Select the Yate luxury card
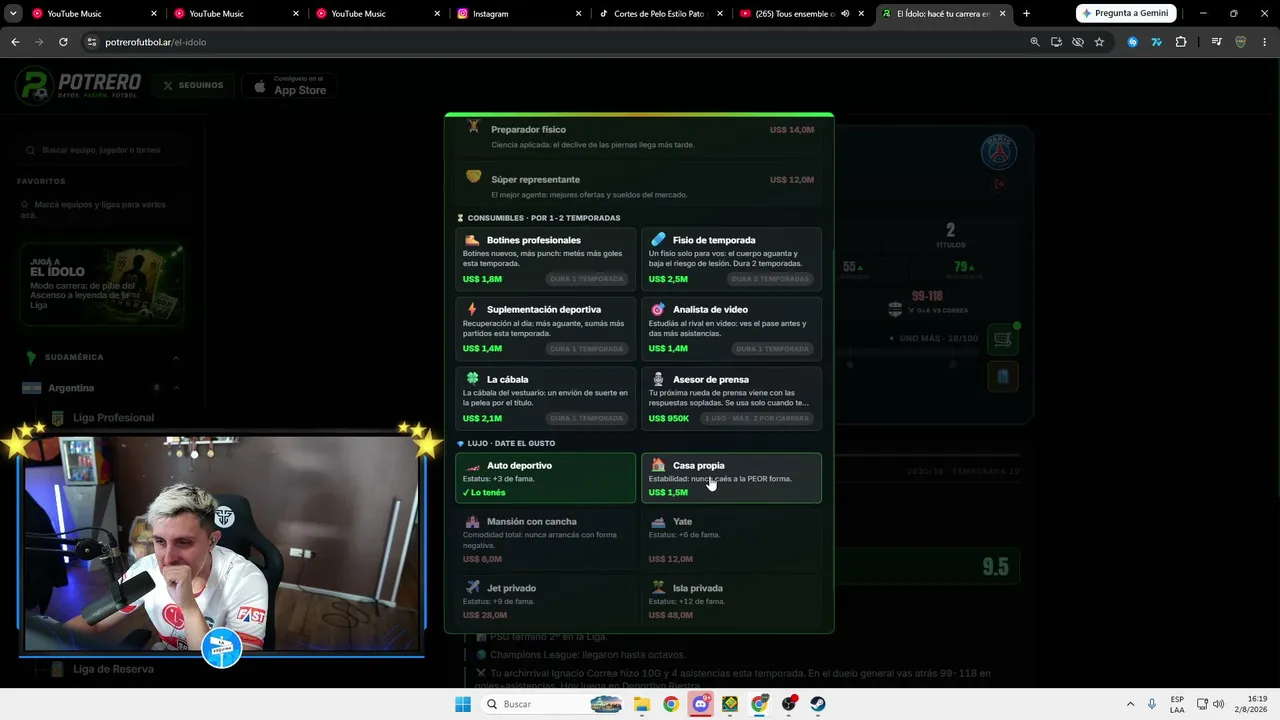The height and width of the screenshot is (720, 1280). 731,539
